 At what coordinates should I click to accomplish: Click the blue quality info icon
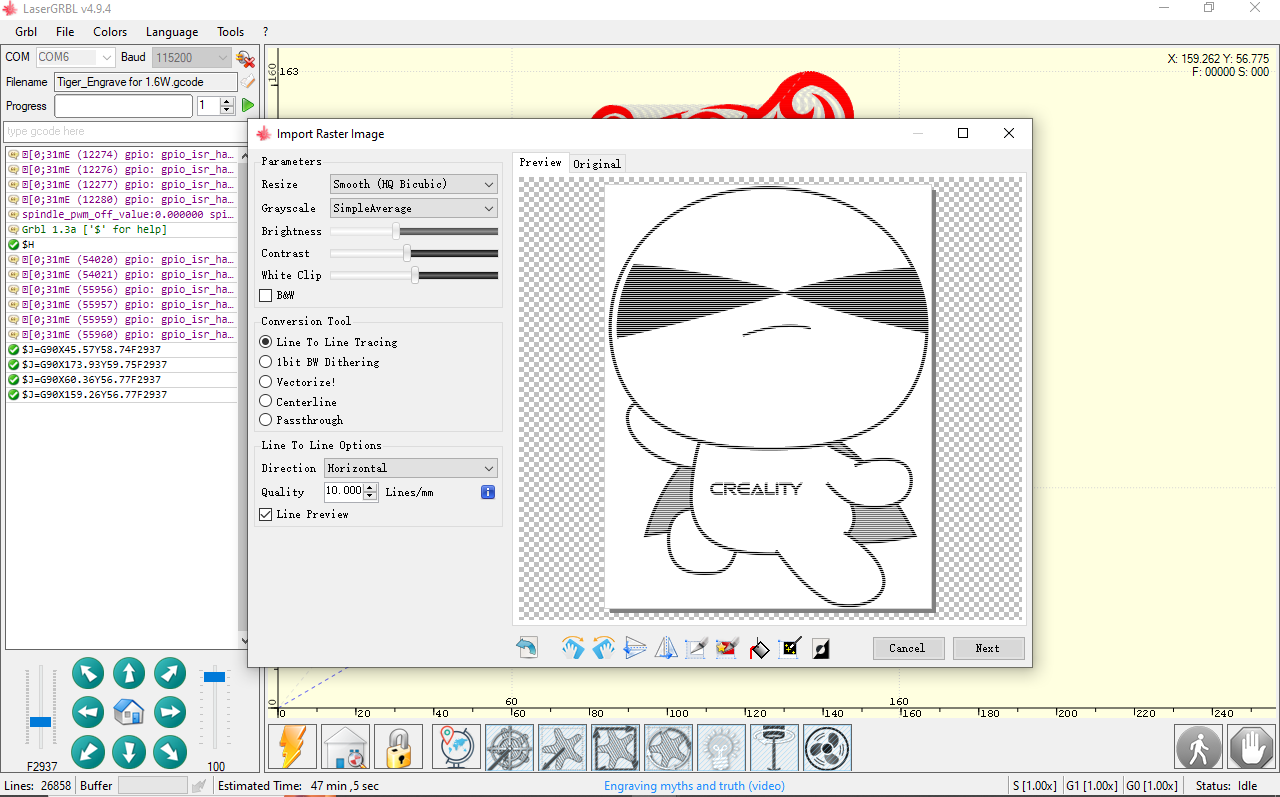coord(488,492)
